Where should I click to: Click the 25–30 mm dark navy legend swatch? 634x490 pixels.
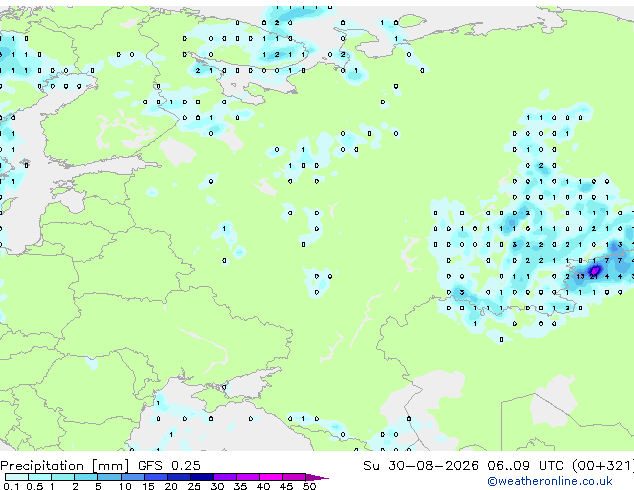coord(201,477)
